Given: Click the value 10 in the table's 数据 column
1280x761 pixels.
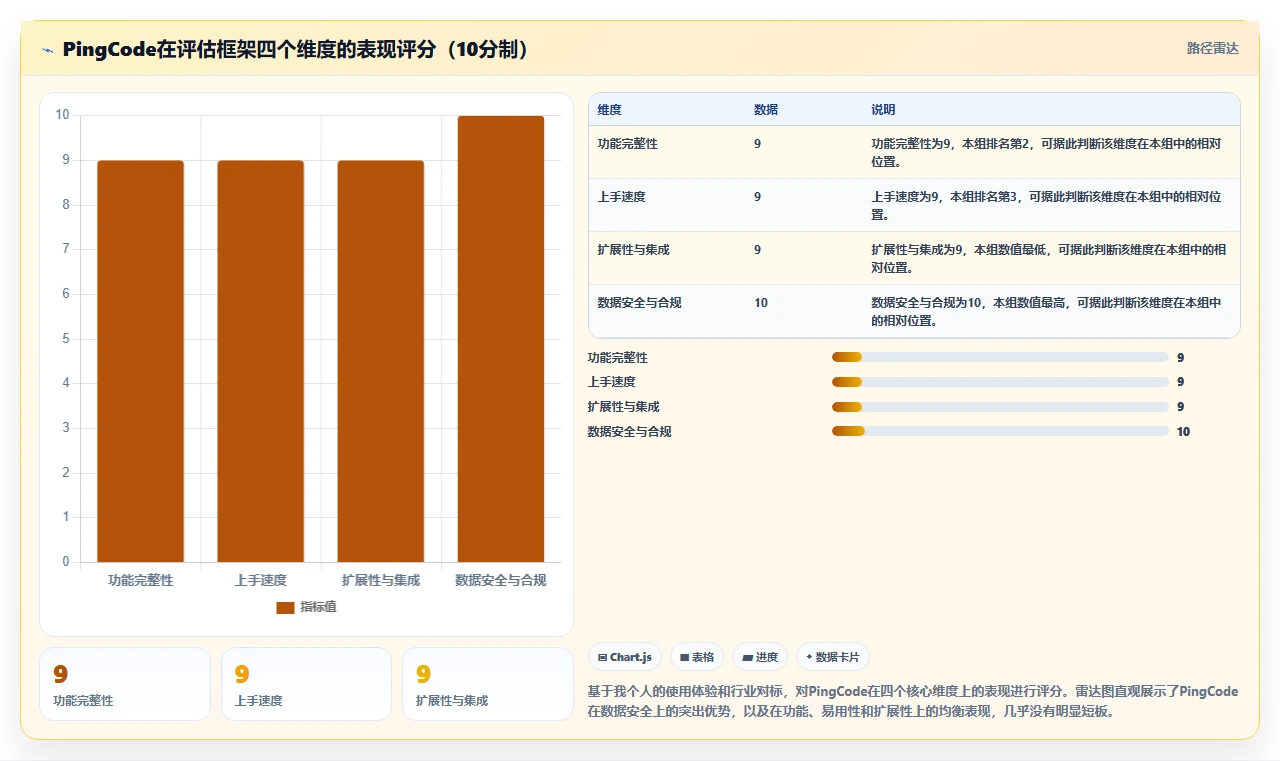Looking at the screenshot, I should pyautogui.click(x=761, y=303).
